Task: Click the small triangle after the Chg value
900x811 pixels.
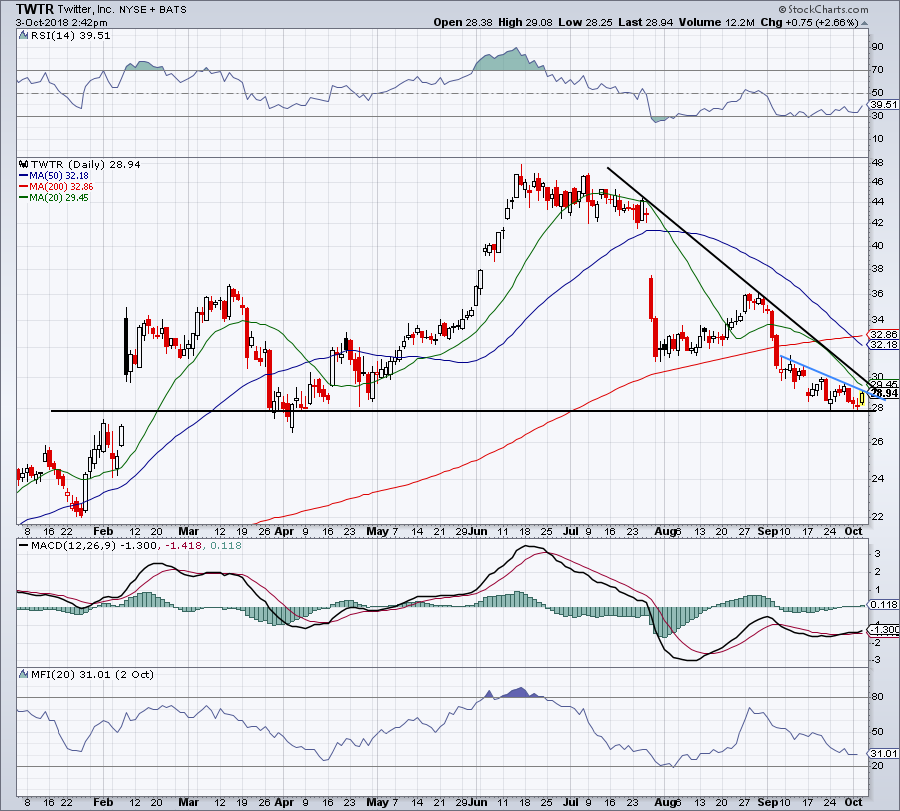Action: [x=864, y=24]
